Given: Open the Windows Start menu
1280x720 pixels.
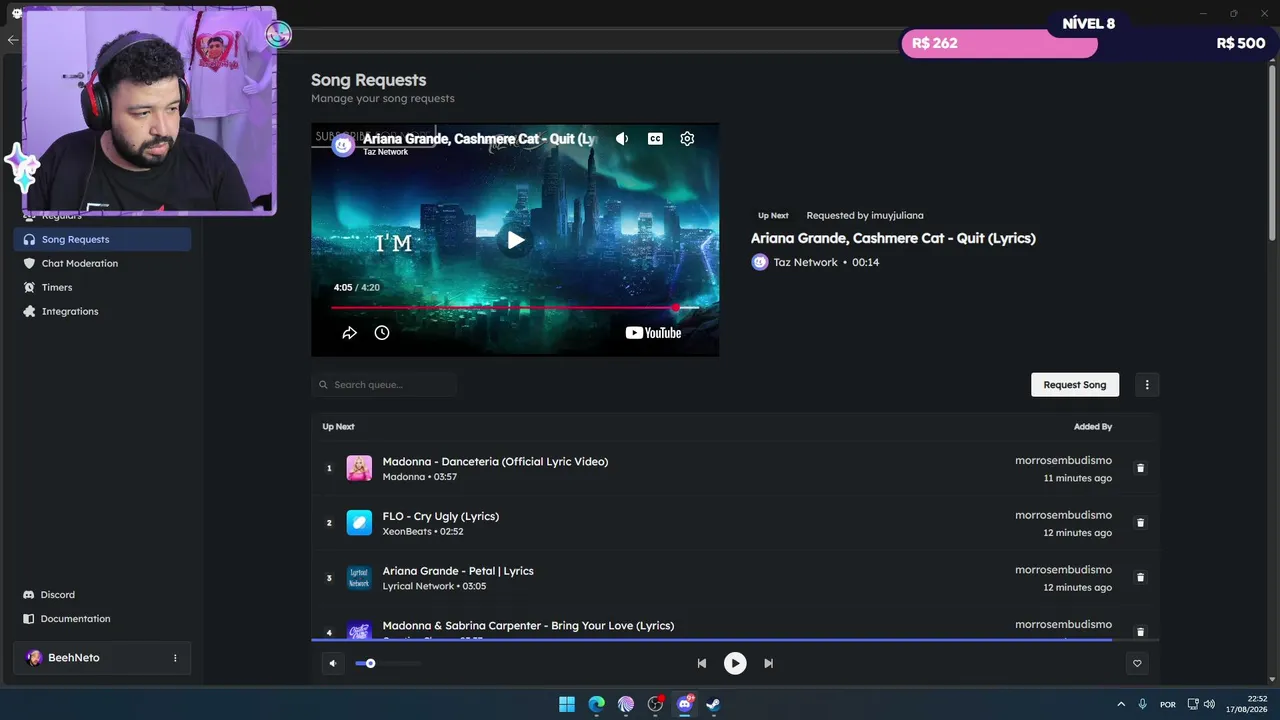Looking at the screenshot, I should [567, 704].
